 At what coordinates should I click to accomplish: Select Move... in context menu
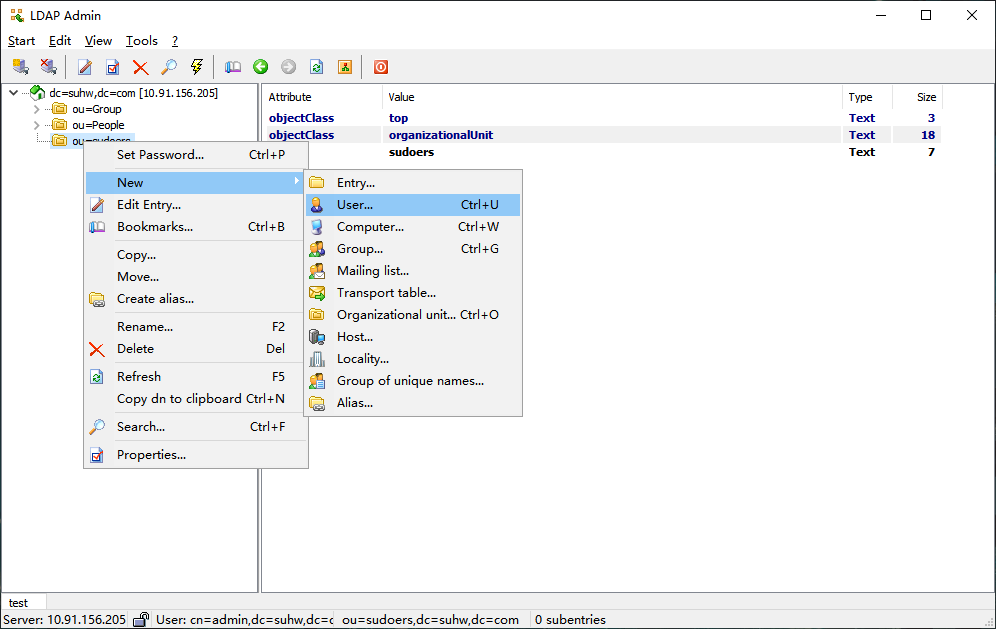click(x=196, y=276)
